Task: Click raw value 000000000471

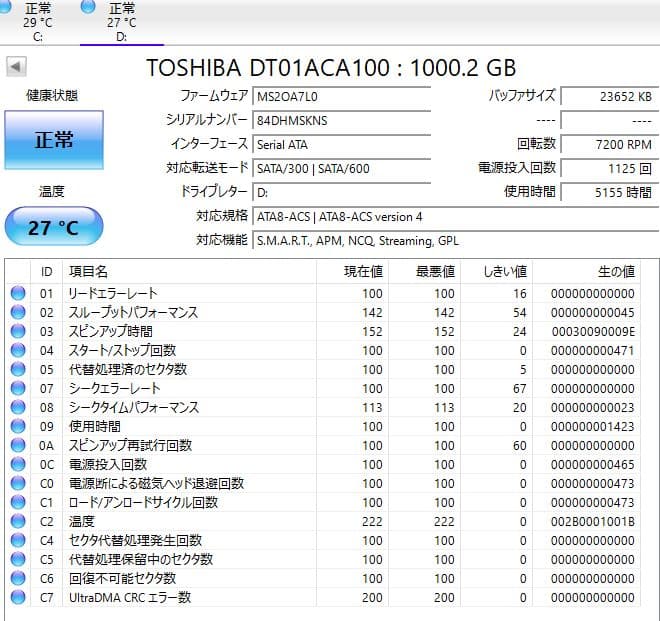Action: [x=593, y=351]
